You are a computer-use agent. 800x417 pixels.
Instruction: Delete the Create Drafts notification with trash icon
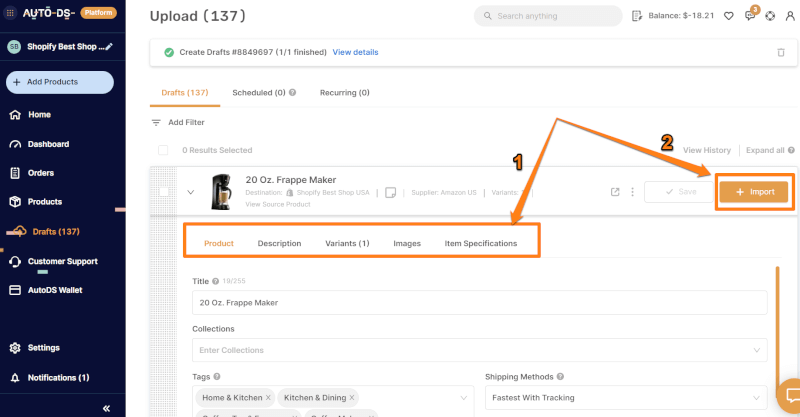click(x=781, y=52)
